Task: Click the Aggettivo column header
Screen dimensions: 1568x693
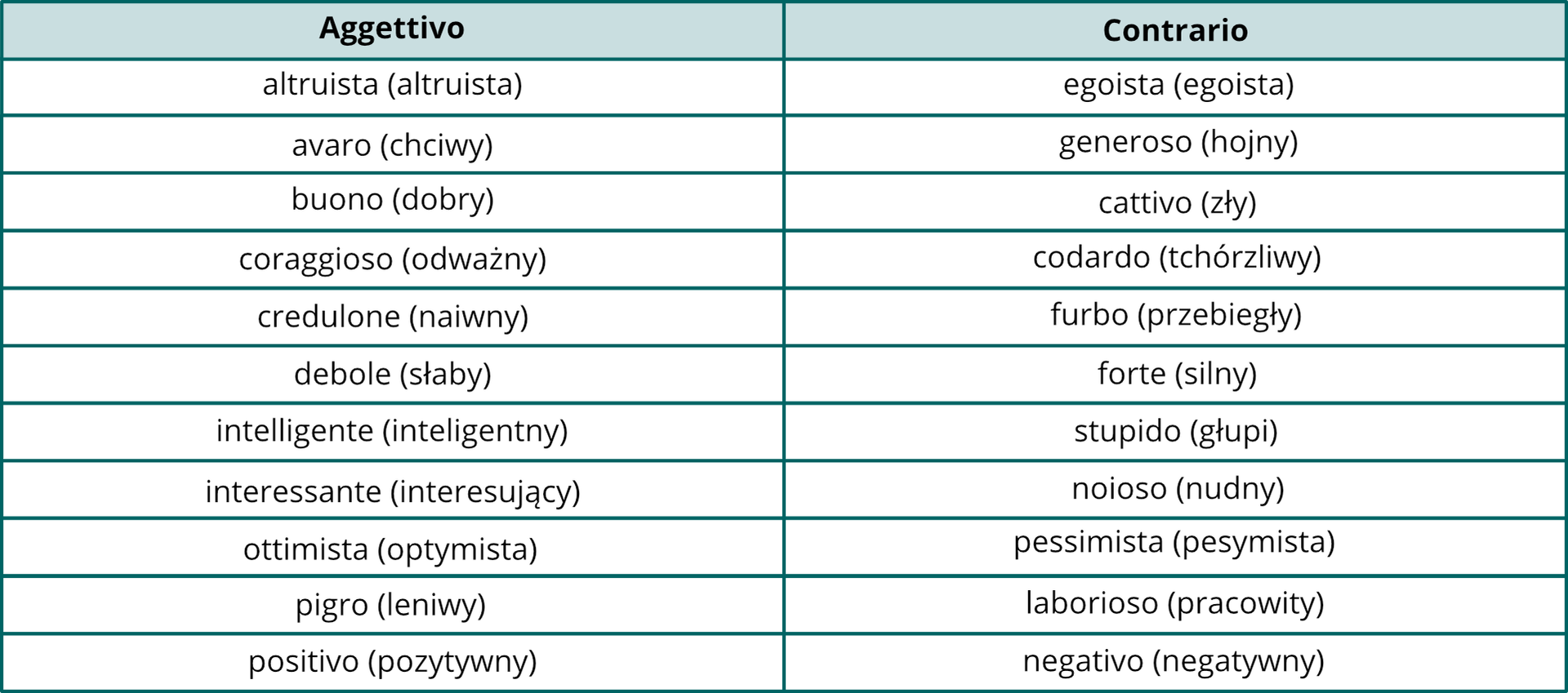Action: click(x=392, y=29)
